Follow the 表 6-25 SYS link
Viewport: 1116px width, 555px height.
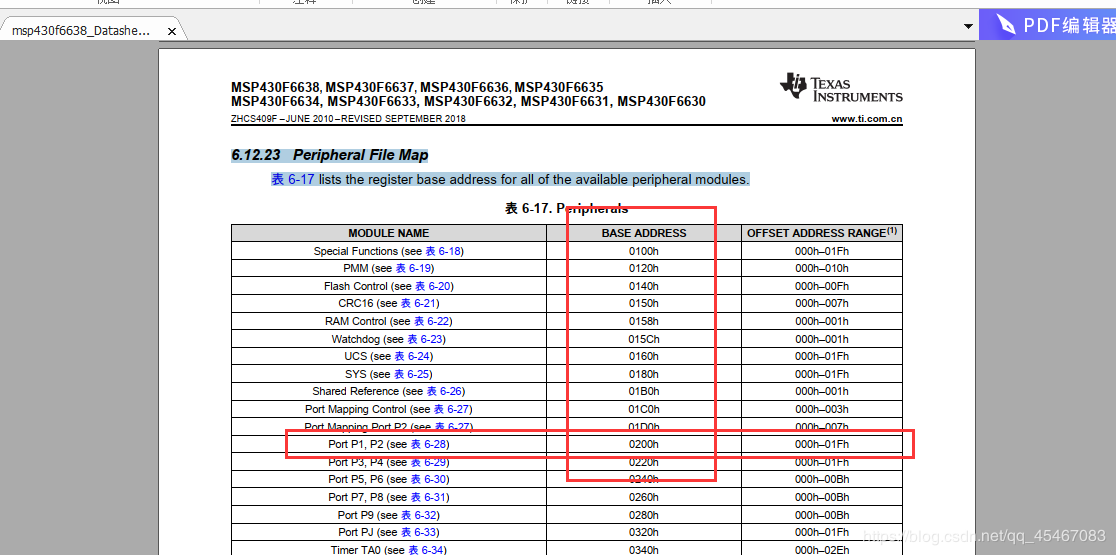tap(411, 374)
